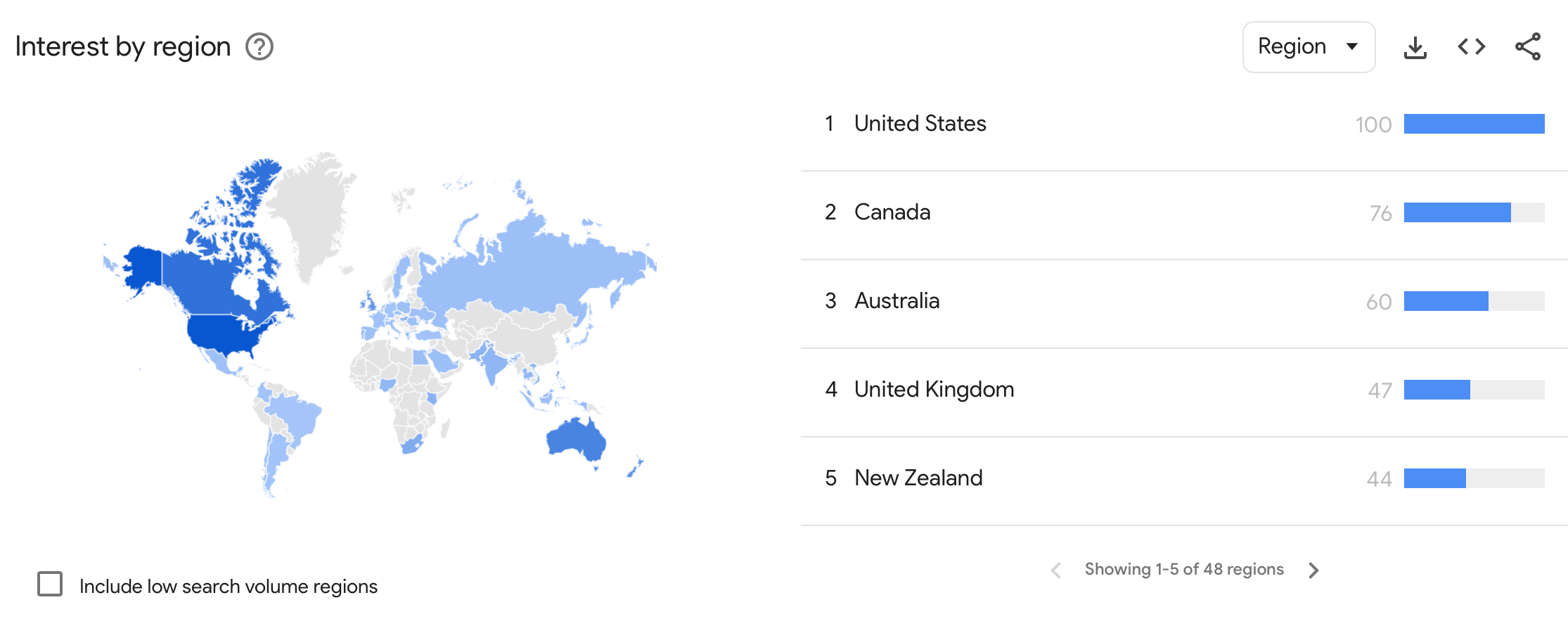Click United Kingdom list entry
Image resolution: width=1568 pixels, height=626 pixels.
point(934,390)
